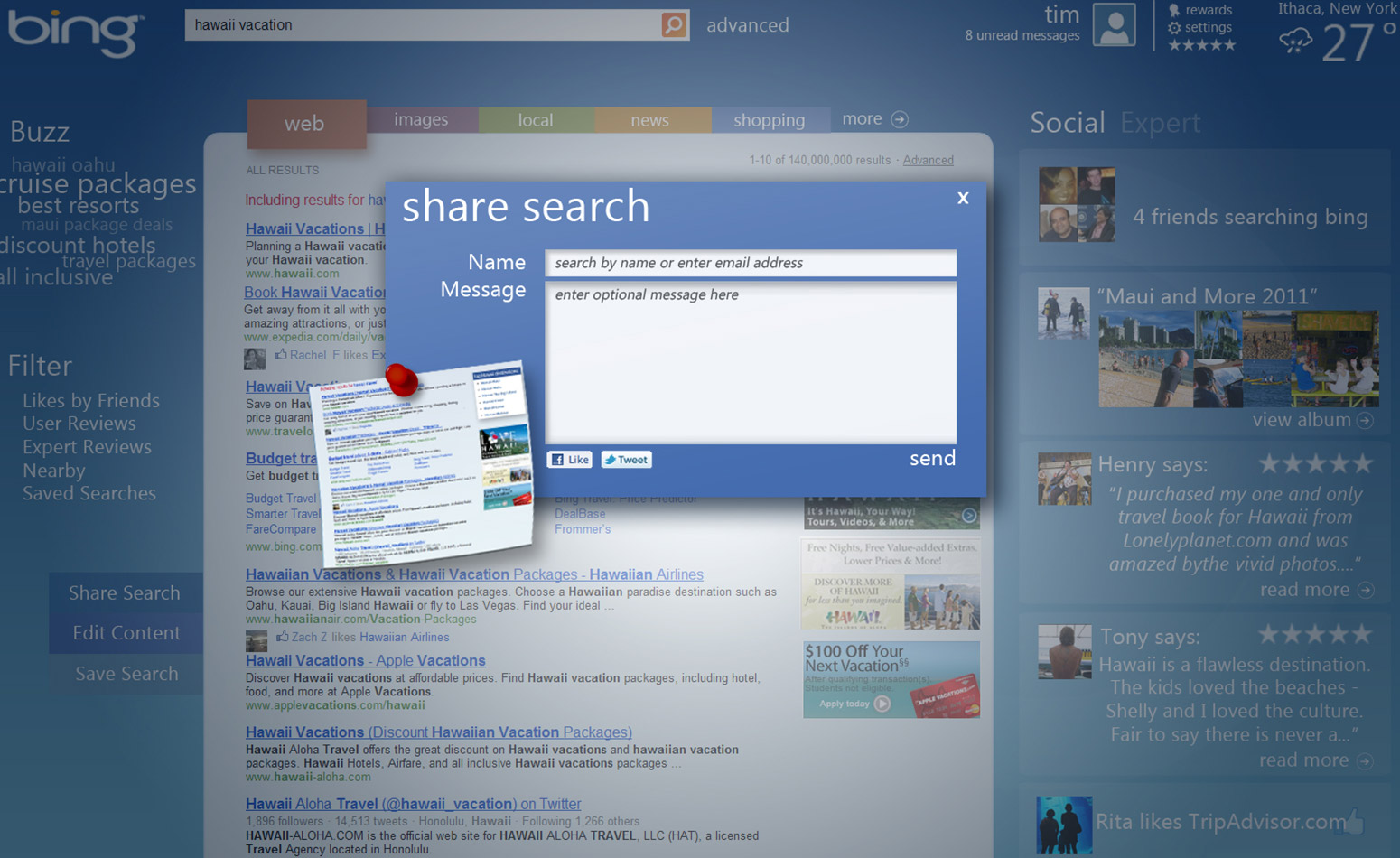
Task: Click the weather cloud icon
Action: (1296, 41)
